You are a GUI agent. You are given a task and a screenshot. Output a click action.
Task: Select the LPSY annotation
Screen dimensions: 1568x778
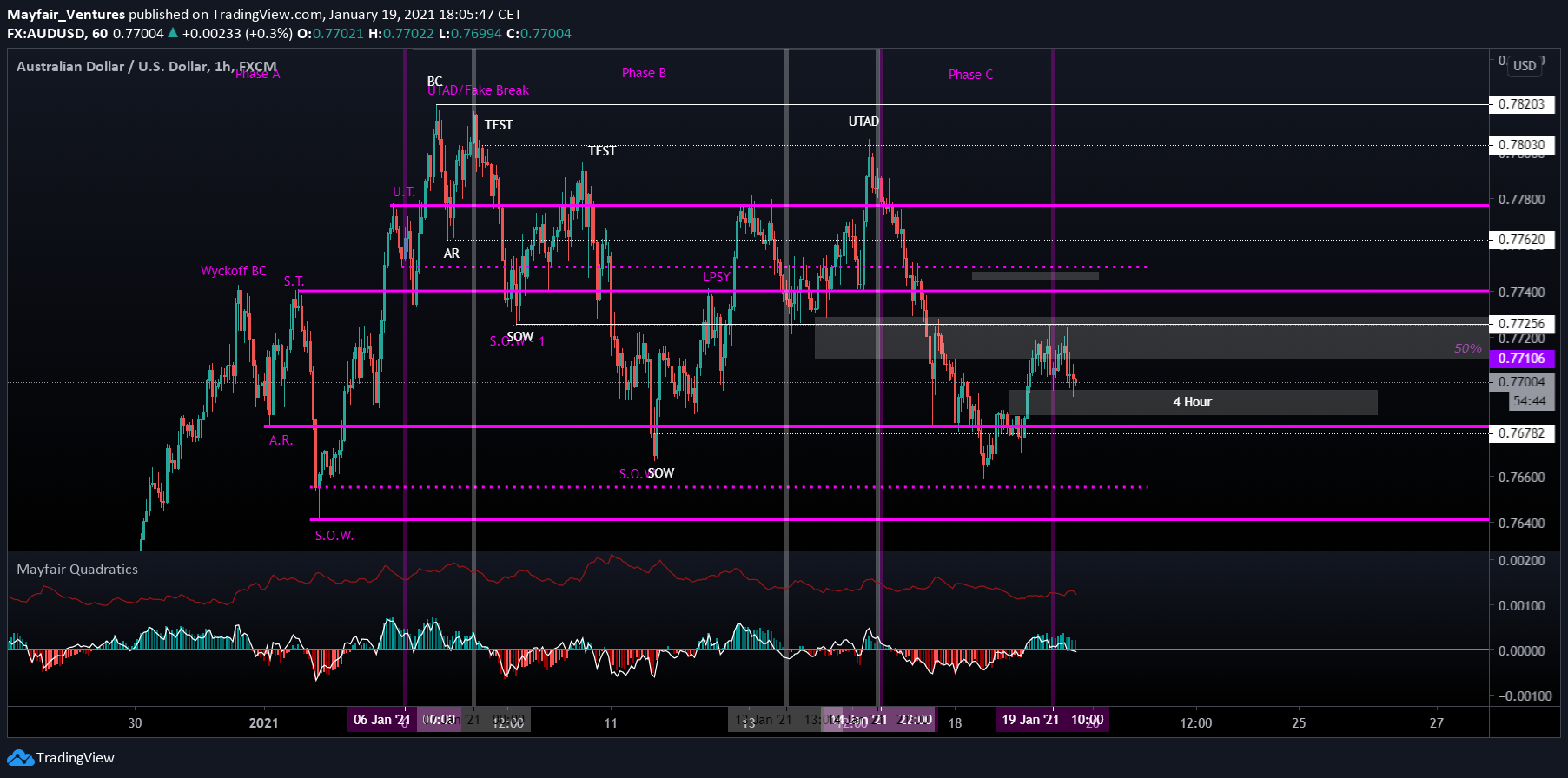point(717,277)
